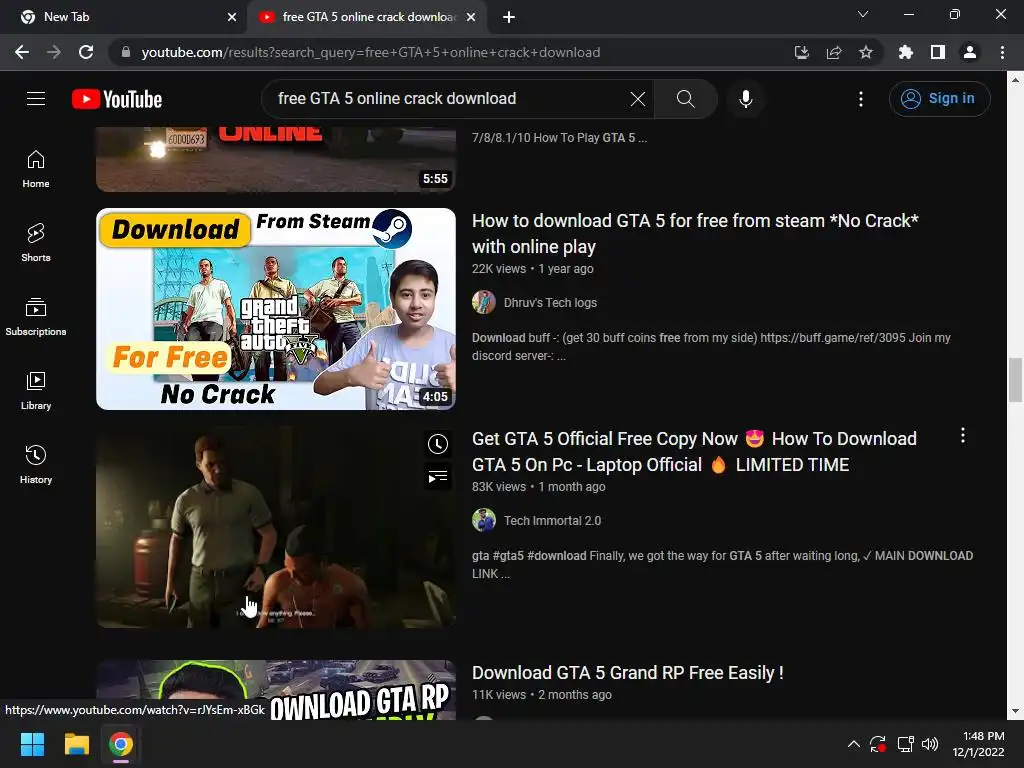1024x768 pixels.
Task: Click the install app icon in address bar
Action: tap(802, 52)
